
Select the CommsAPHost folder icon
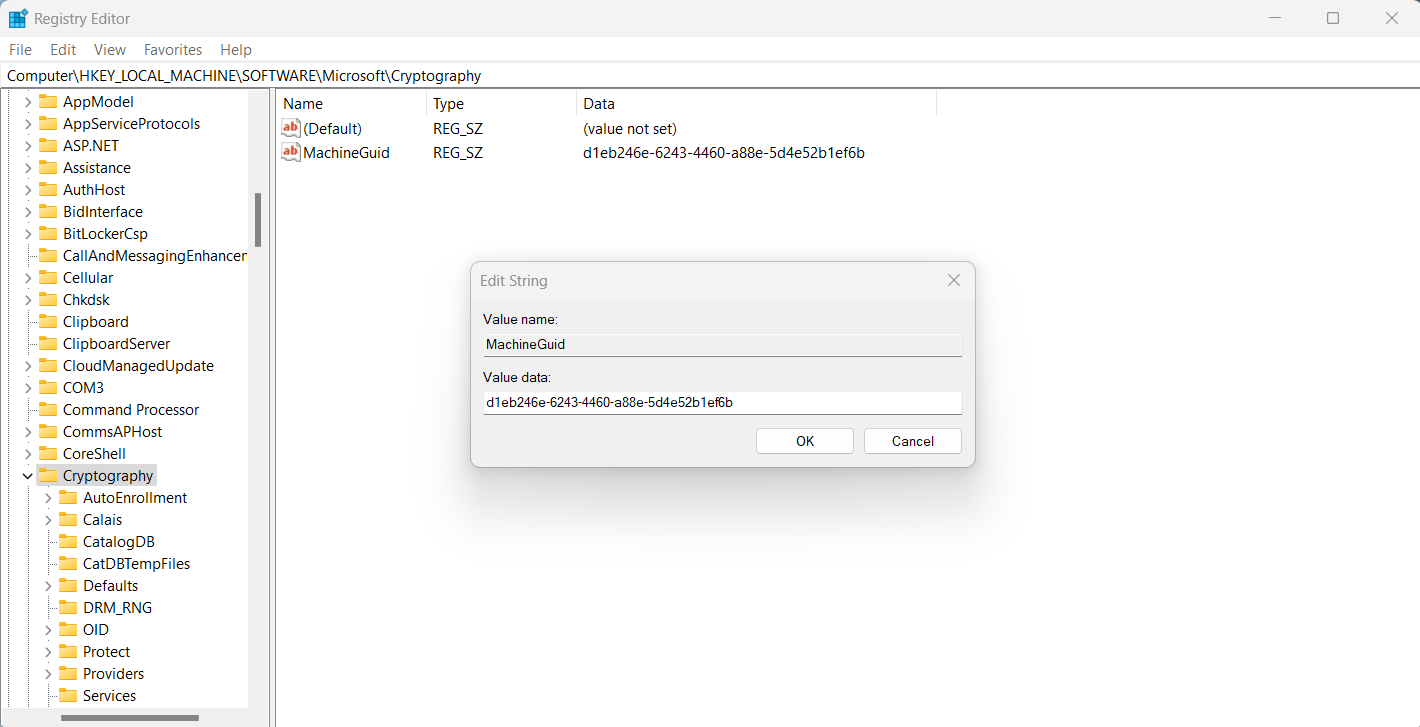[48, 432]
